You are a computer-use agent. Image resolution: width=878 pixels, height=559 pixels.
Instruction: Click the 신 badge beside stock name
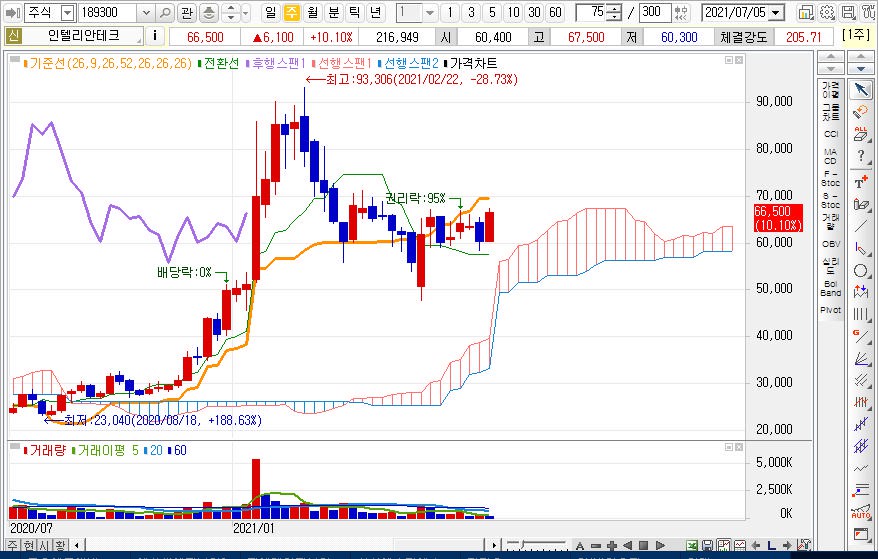coord(13,36)
